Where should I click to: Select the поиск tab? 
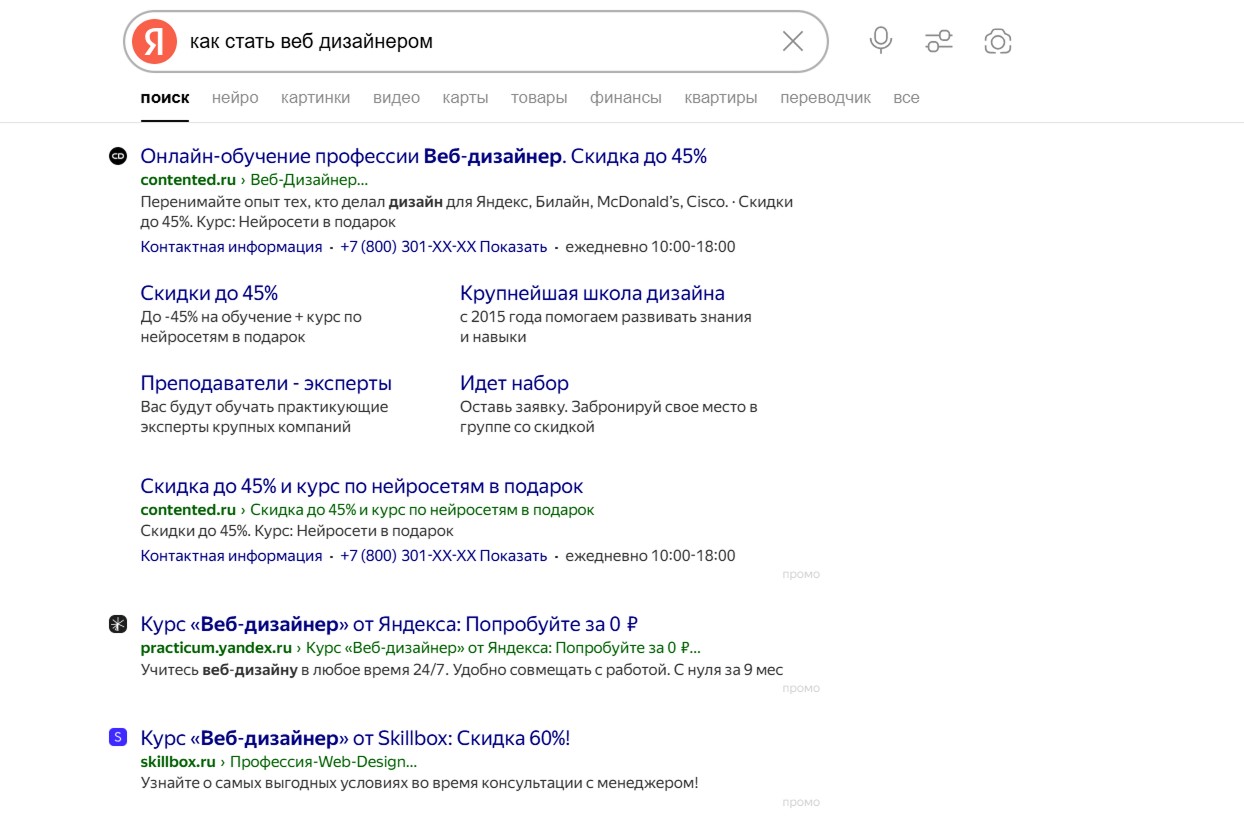(165, 98)
